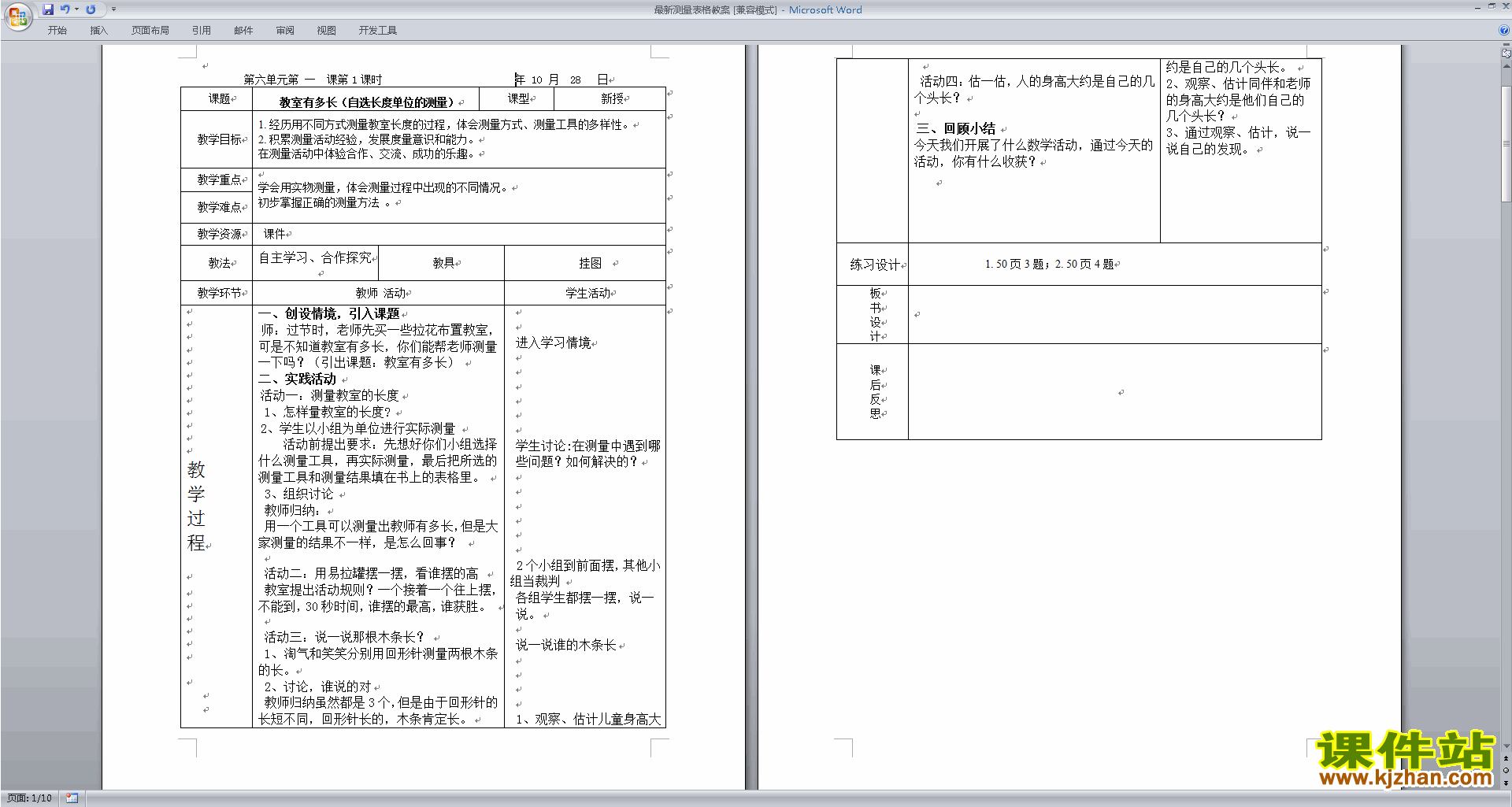Go to next page double-arrow button
Screen dimensions: 1512x807
(x=1506, y=783)
